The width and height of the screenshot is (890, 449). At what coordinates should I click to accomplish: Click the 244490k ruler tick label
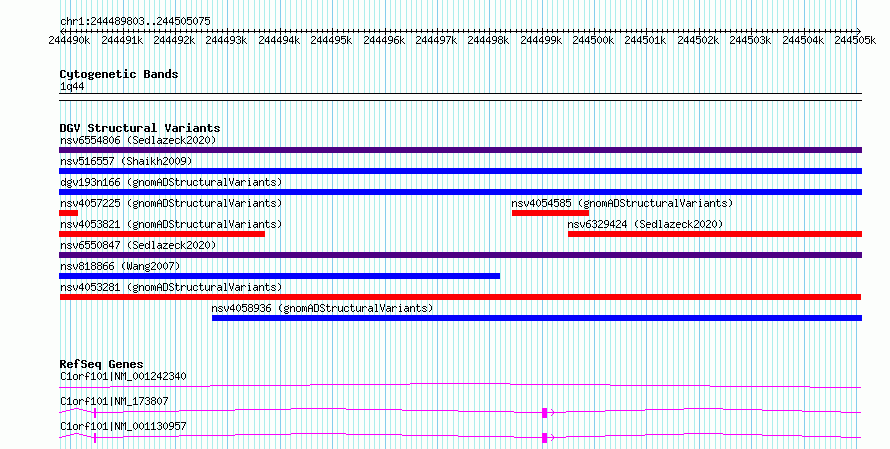[69, 40]
